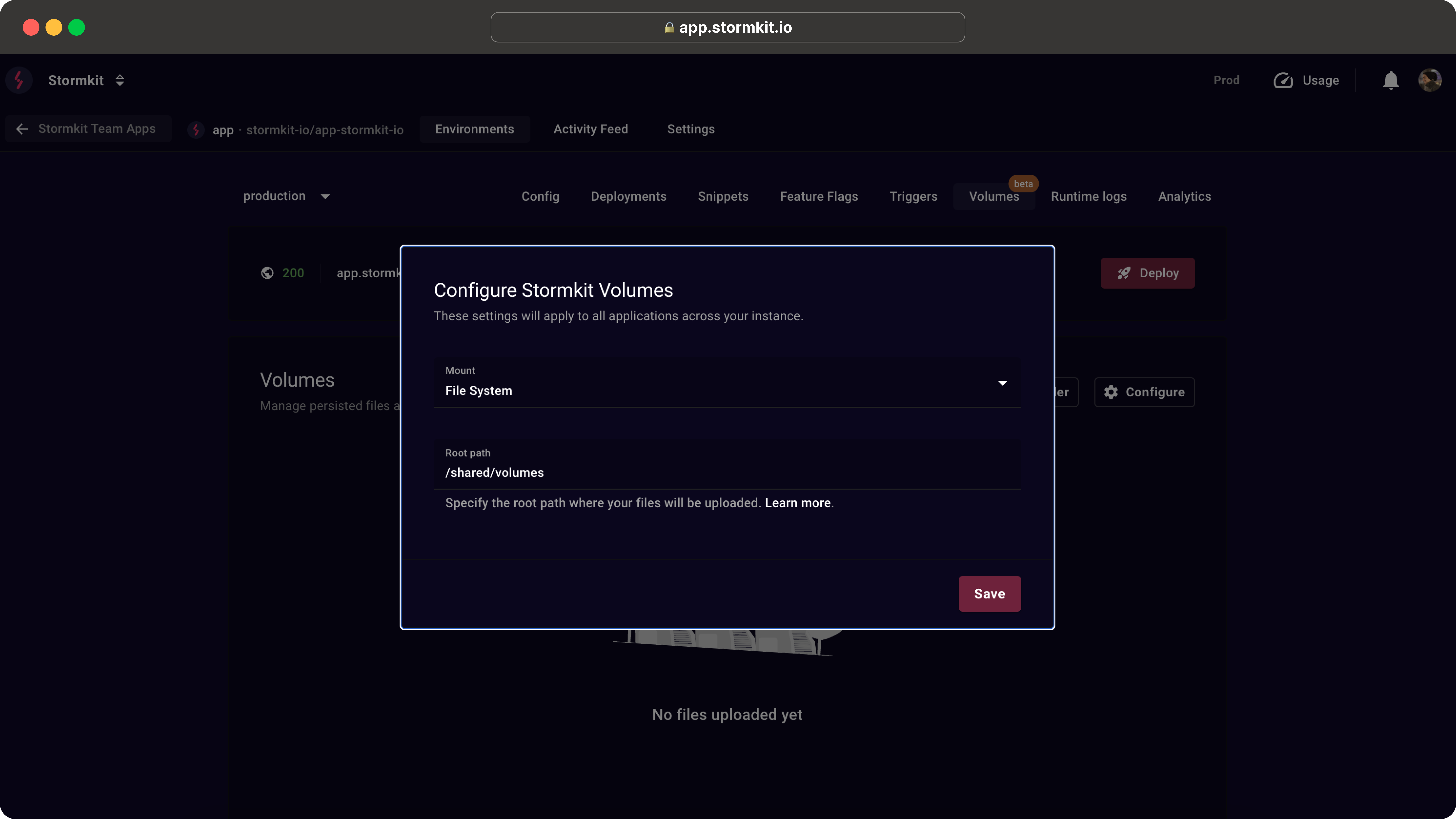Click the Prod environment toggle
Screen dimensions: 1456x819
(x=1227, y=80)
